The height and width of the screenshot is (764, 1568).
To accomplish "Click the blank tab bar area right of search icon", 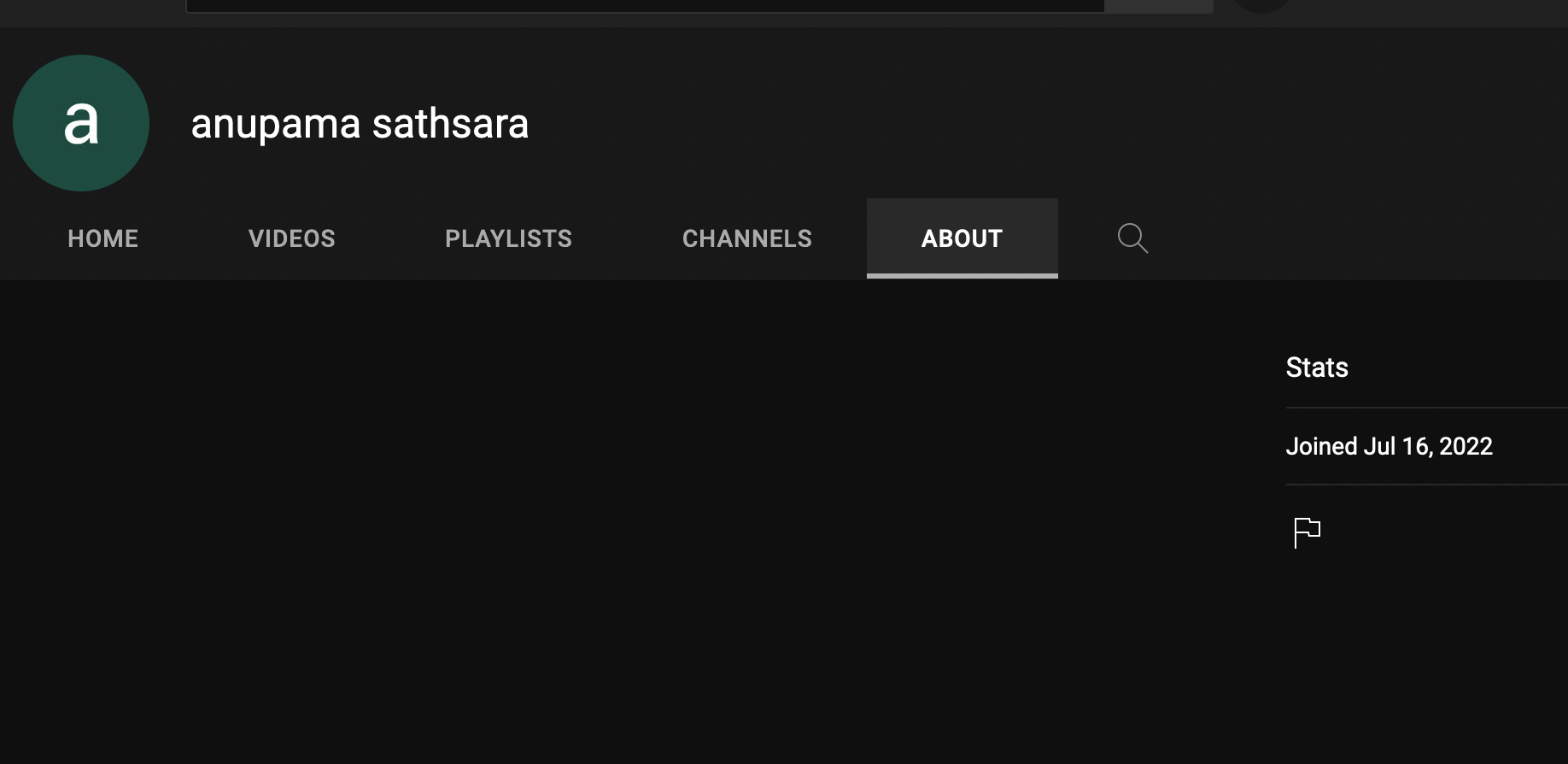I will tap(1366, 238).
